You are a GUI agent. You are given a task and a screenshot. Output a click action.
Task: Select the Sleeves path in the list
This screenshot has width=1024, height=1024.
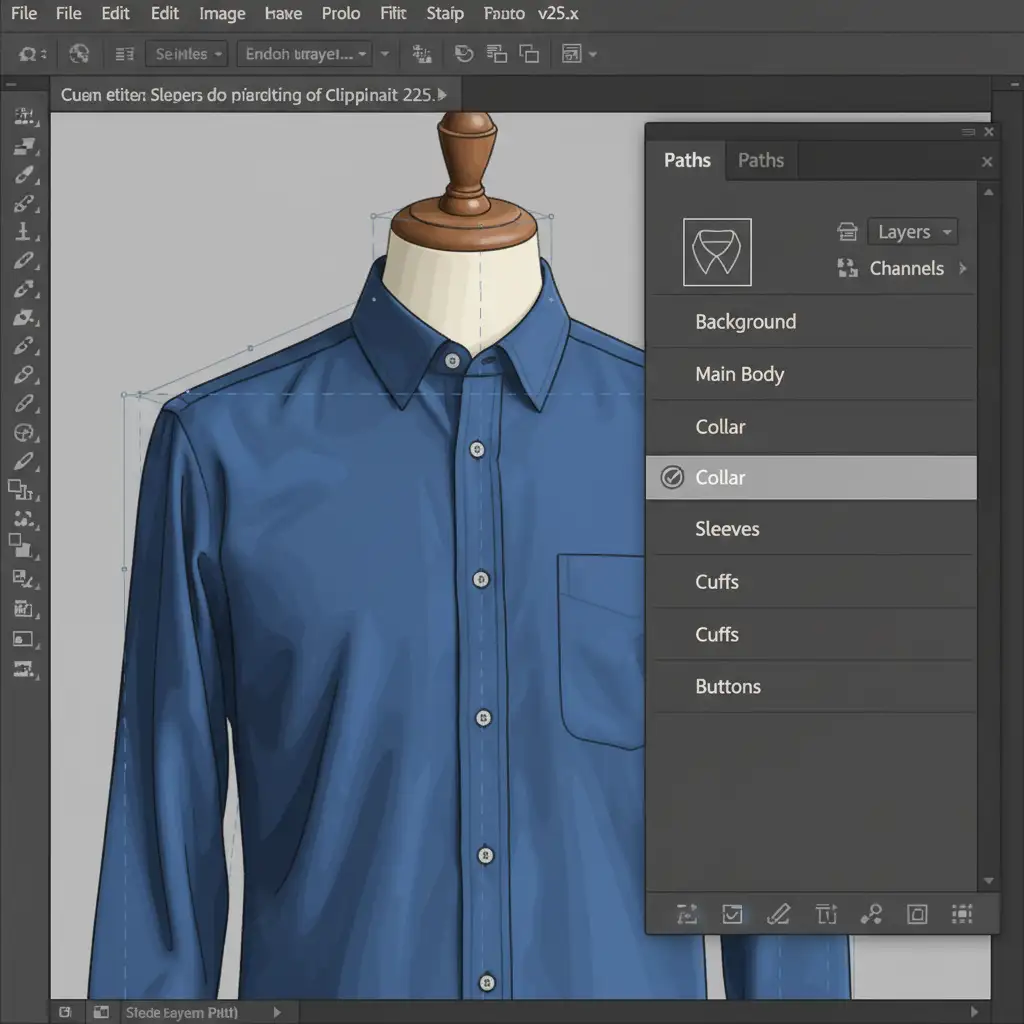[x=727, y=529]
